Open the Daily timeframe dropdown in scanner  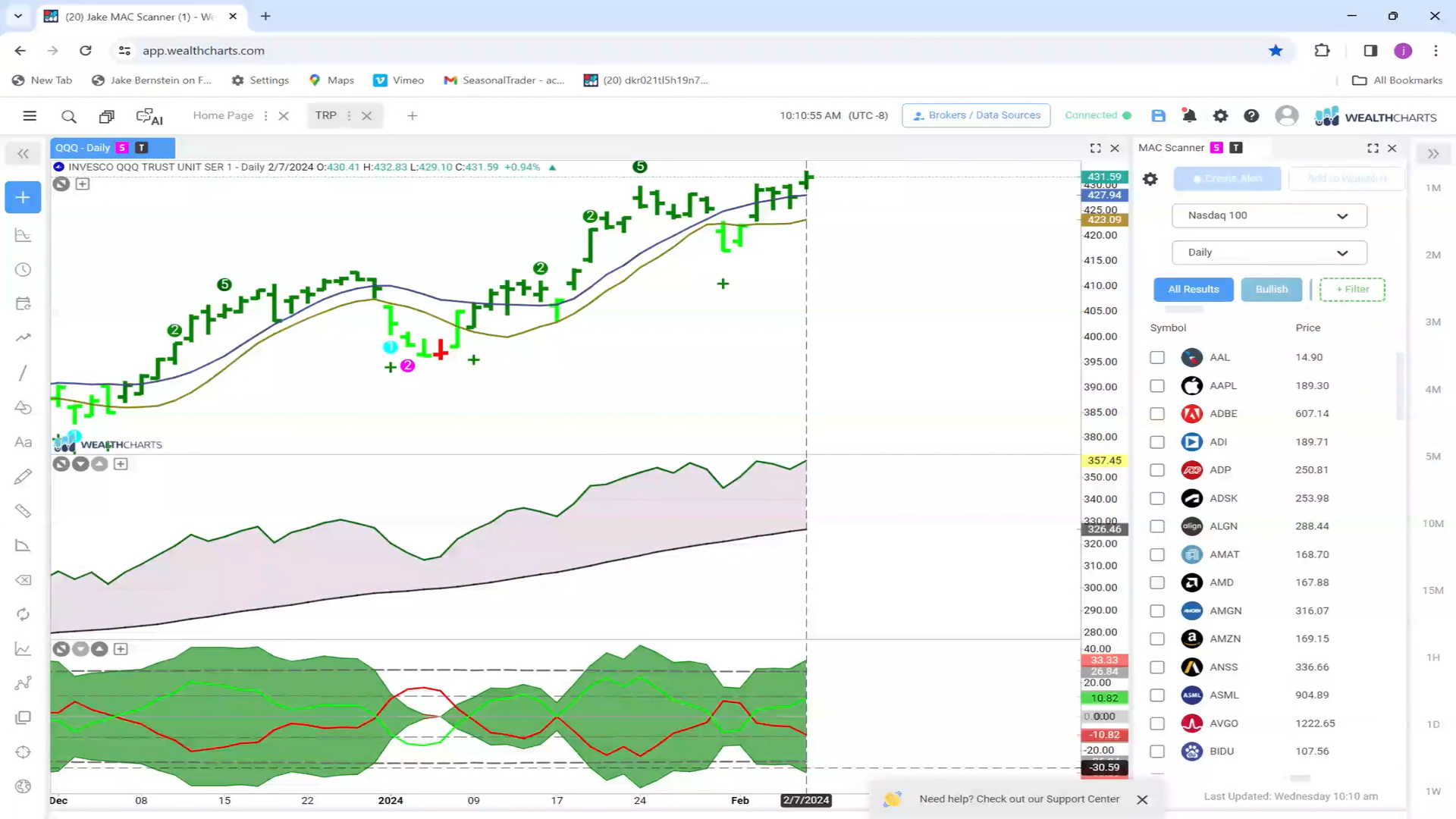click(1269, 253)
